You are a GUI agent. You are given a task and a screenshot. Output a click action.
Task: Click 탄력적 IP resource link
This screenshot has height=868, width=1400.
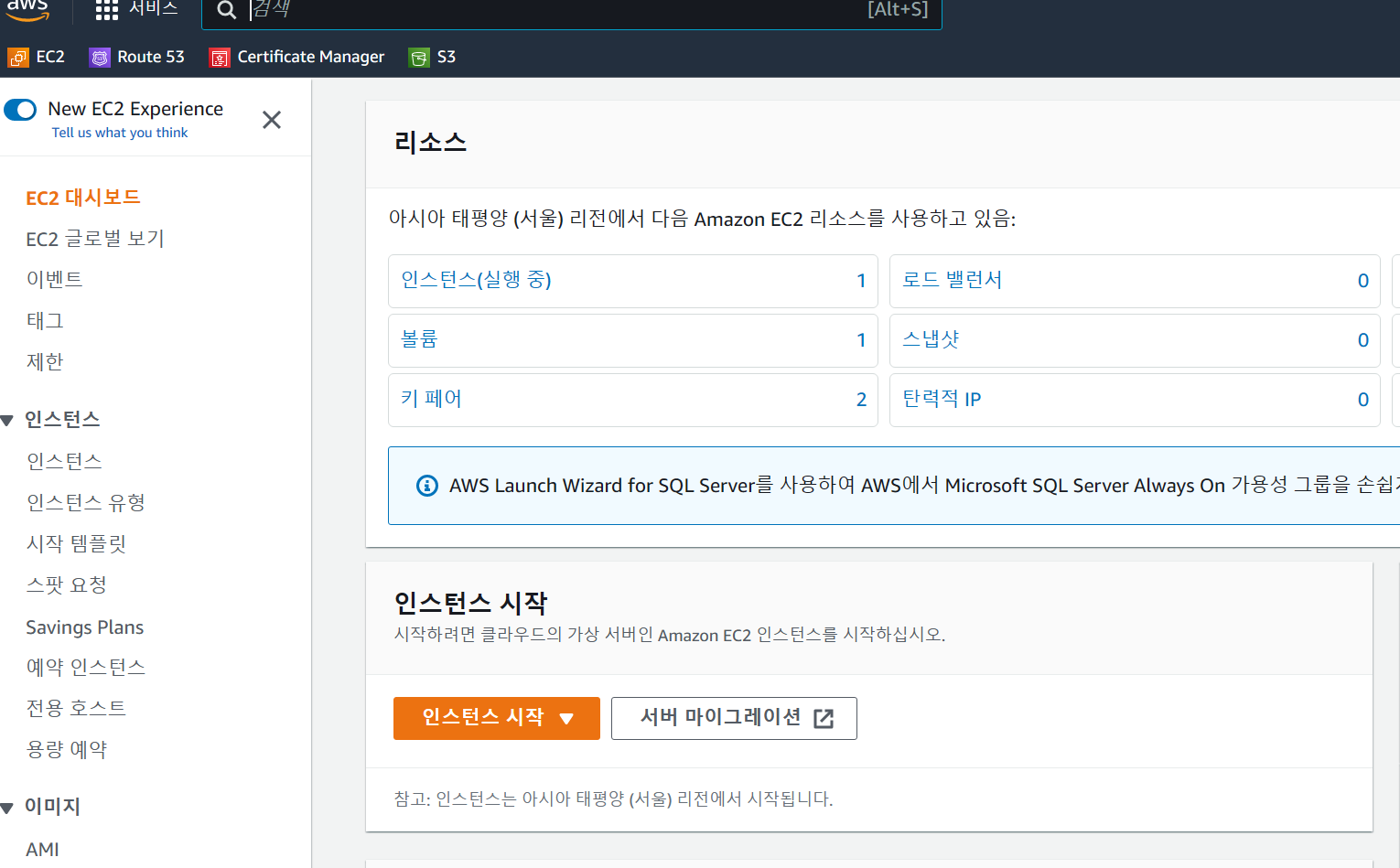click(x=942, y=399)
